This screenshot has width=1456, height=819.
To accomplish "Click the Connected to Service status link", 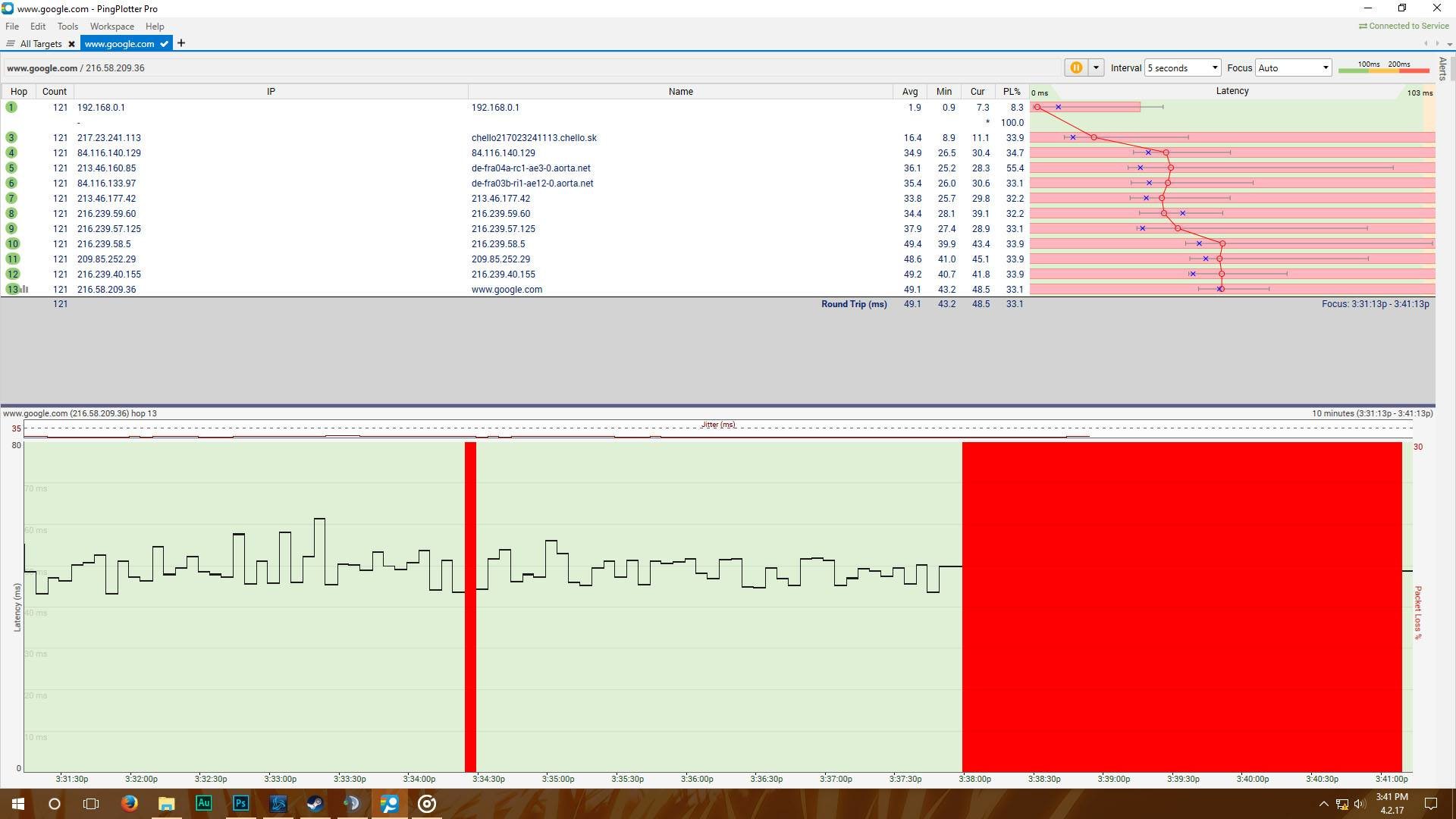I will (x=1403, y=26).
